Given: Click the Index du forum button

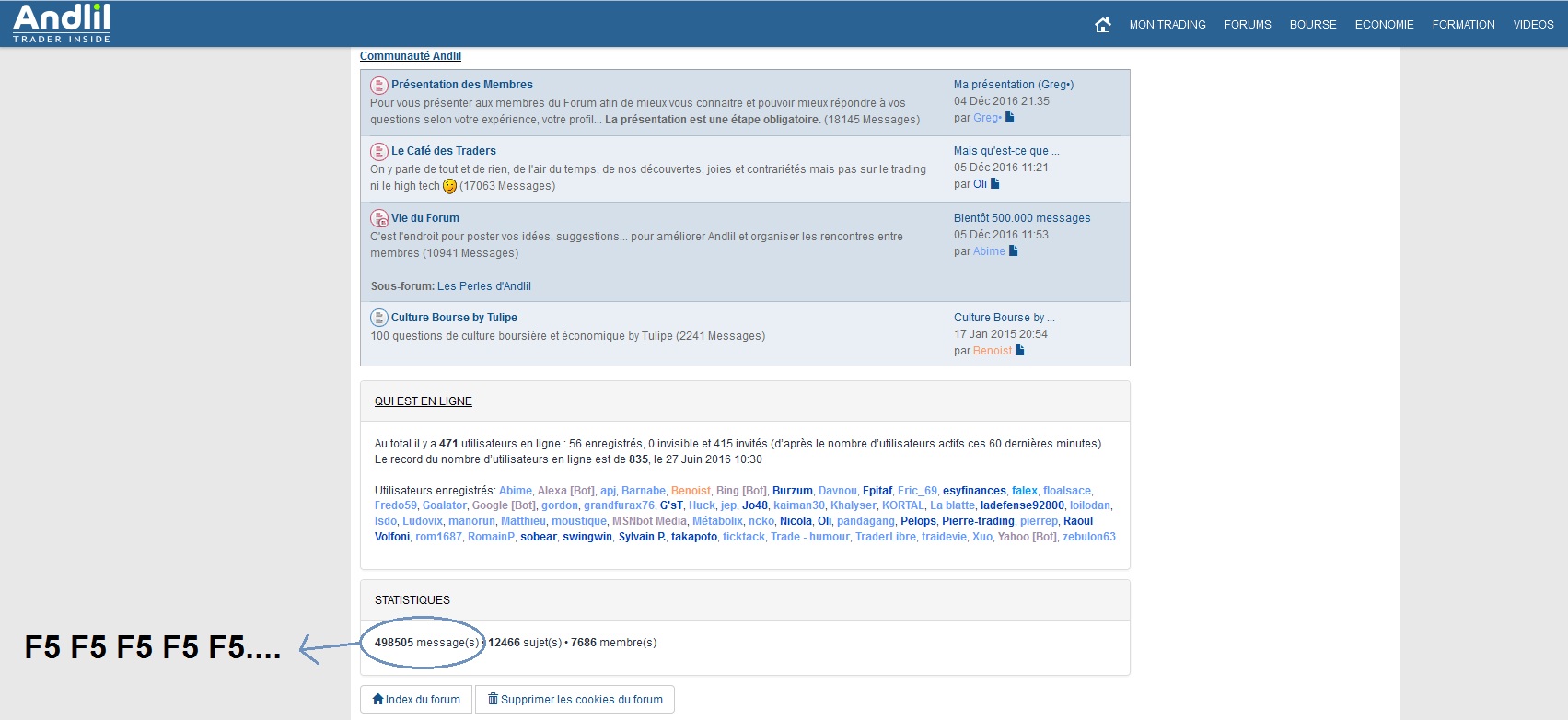Looking at the screenshot, I should coord(416,700).
